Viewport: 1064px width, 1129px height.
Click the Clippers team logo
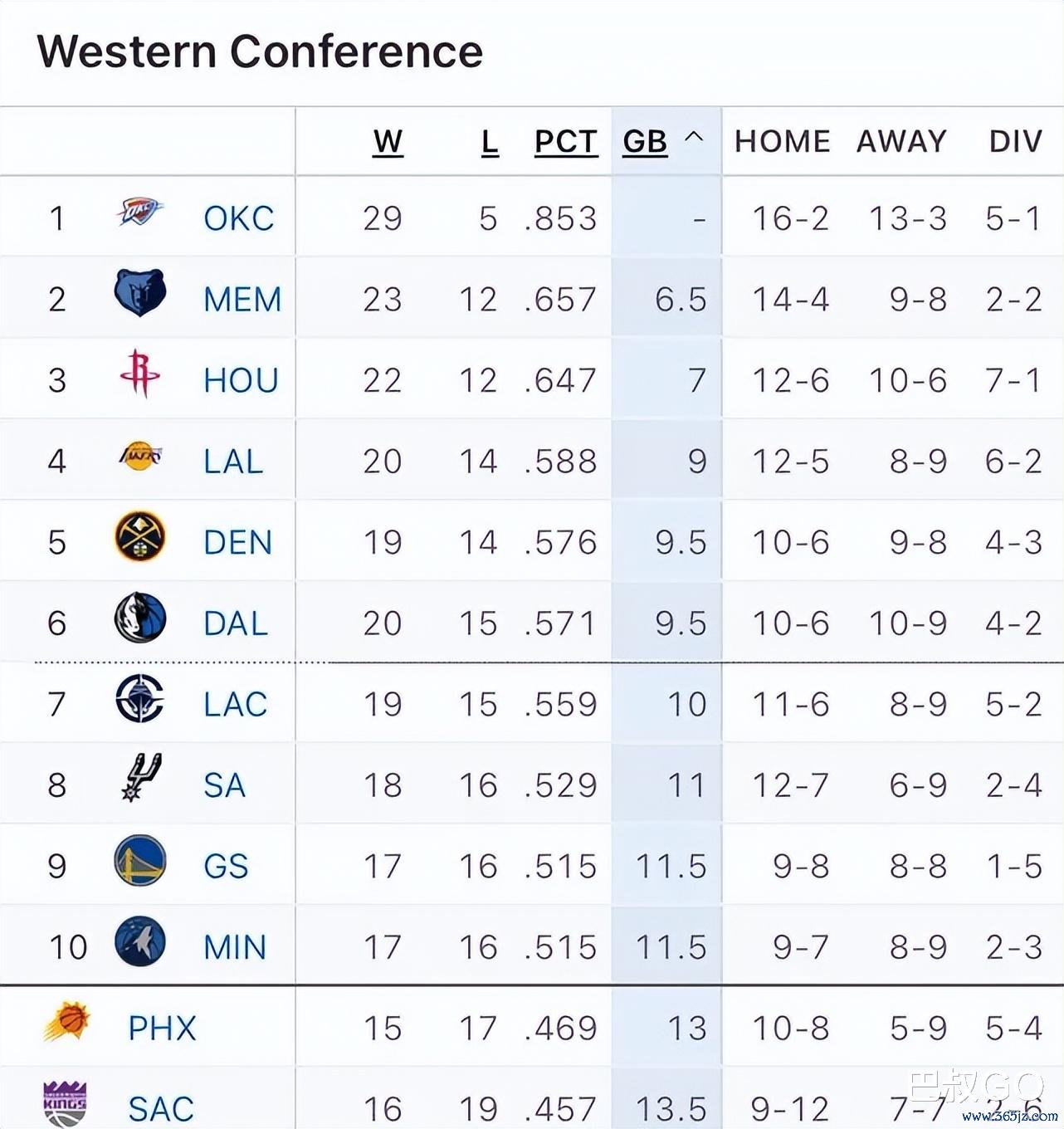139,698
